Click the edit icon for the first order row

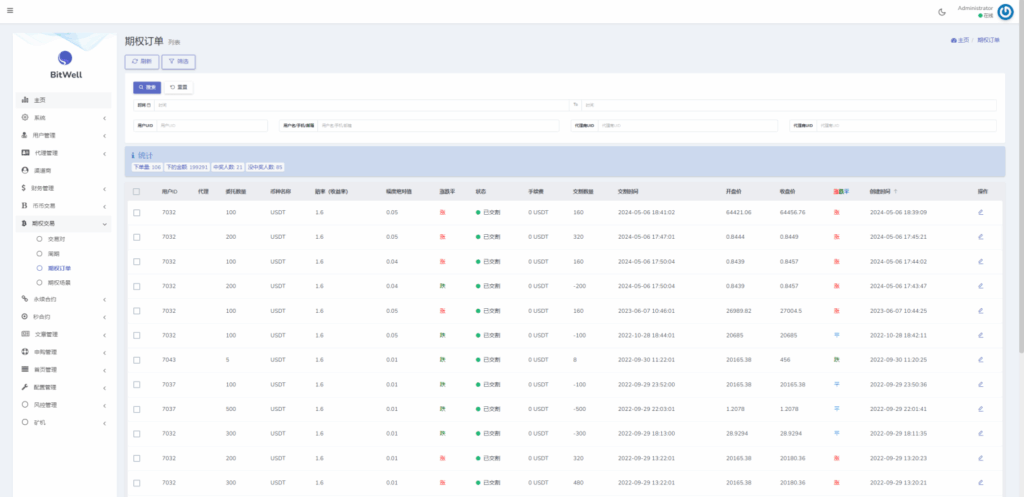point(980,212)
